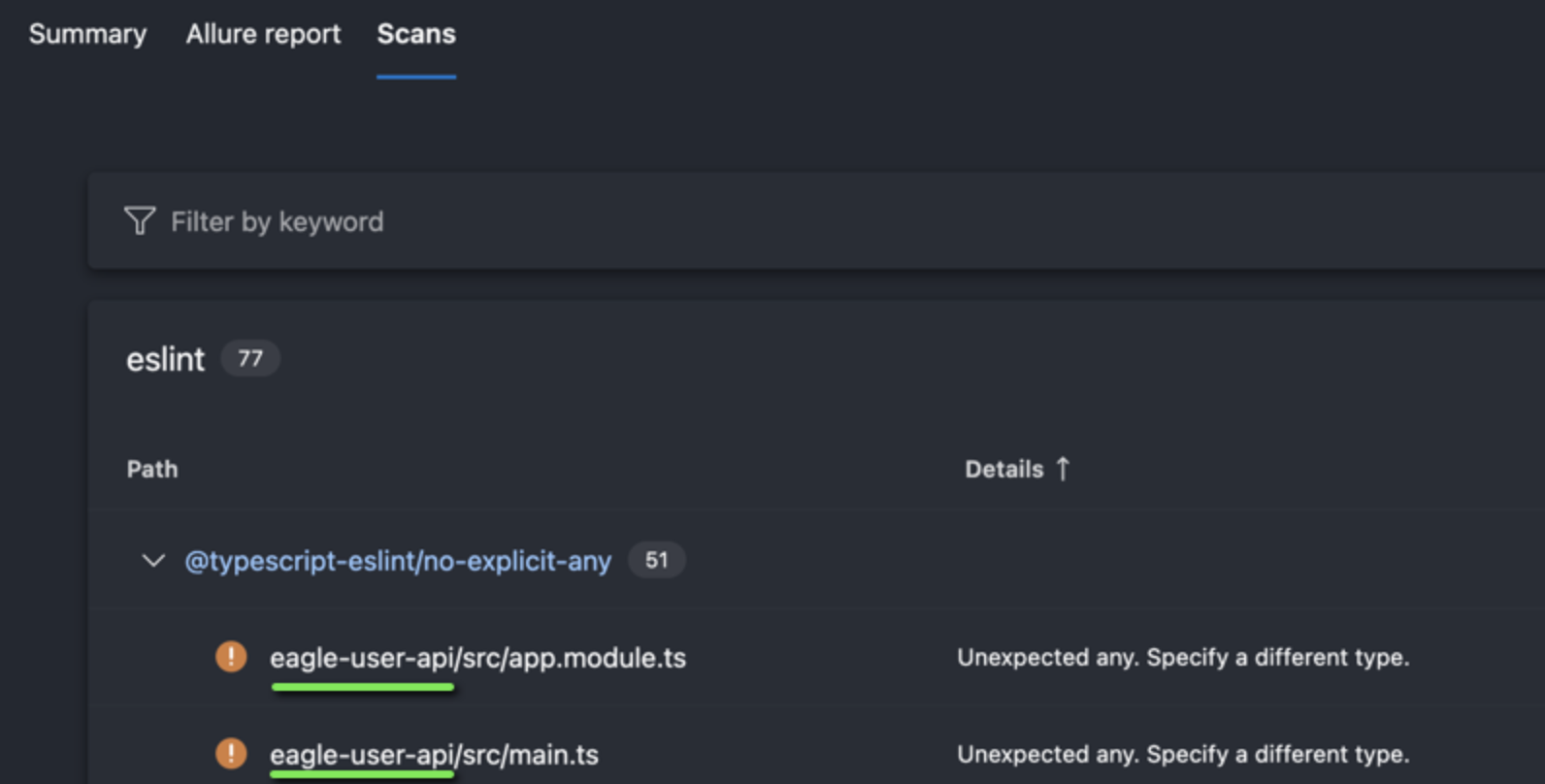Select the Scans tab
Screen dimensions: 1545x784
tap(415, 34)
